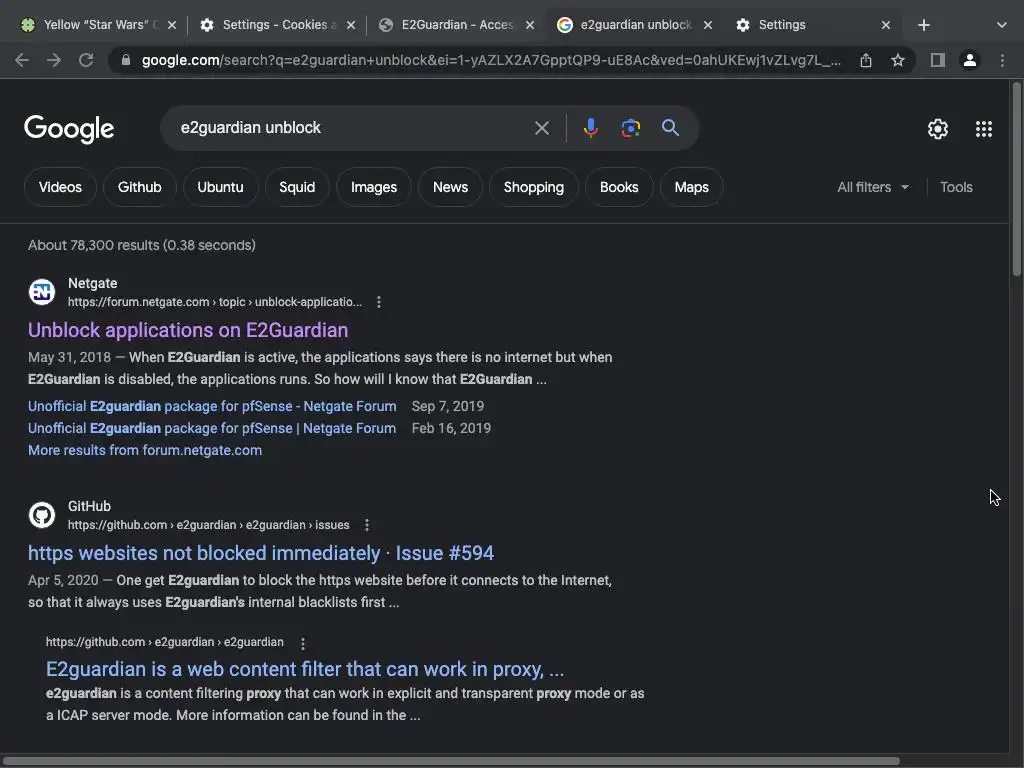
Task: Open the Netgate result options menu
Action: pyautogui.click(x=379, y=302)
